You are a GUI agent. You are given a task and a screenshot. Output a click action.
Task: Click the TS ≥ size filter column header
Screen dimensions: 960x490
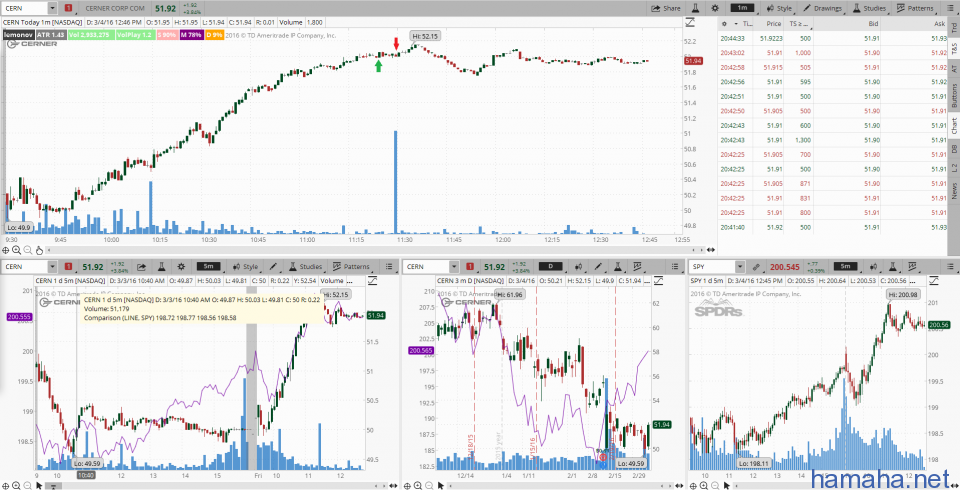pyautogui.click(x=798, y=24)
